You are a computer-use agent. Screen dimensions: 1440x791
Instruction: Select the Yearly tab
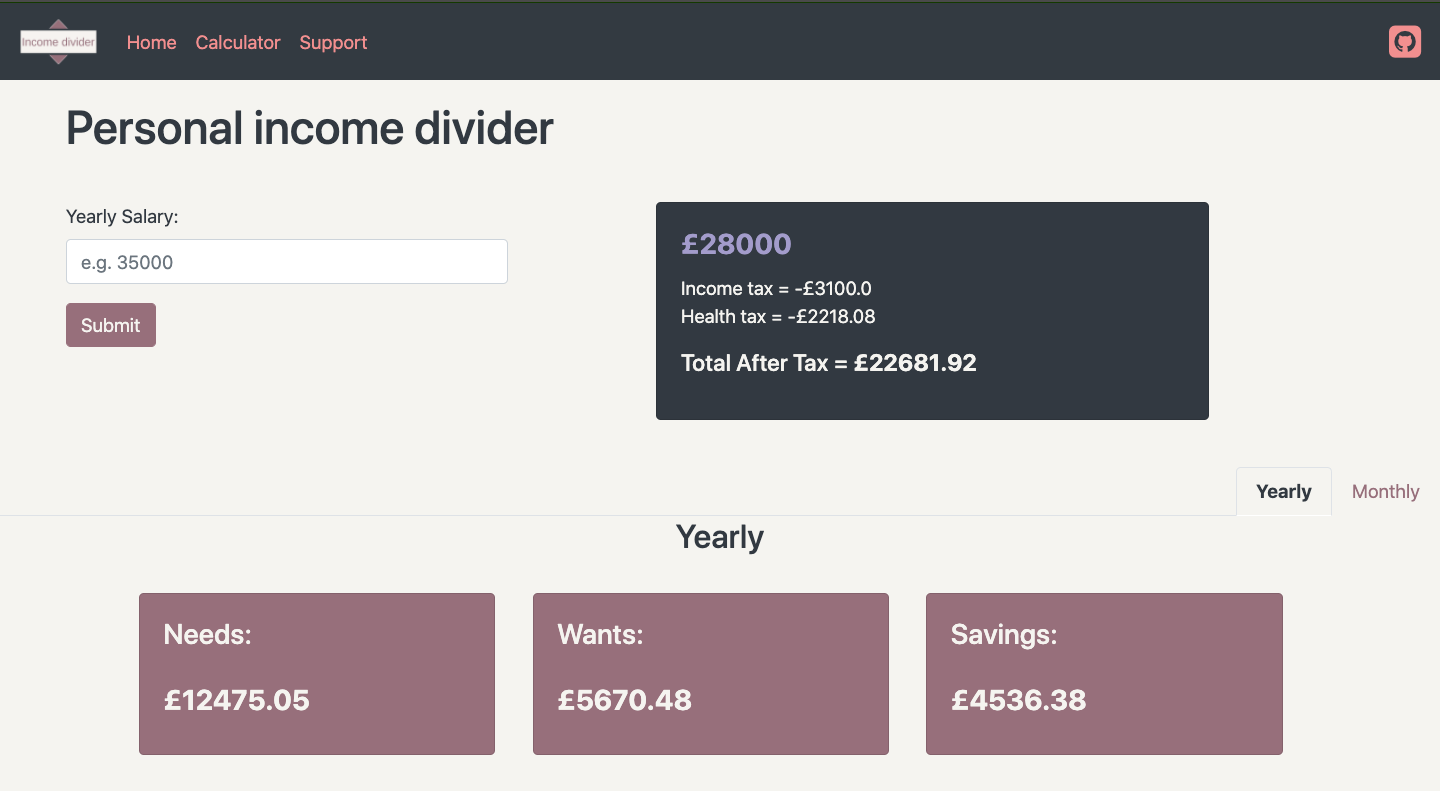click(x=1283, y=492)
